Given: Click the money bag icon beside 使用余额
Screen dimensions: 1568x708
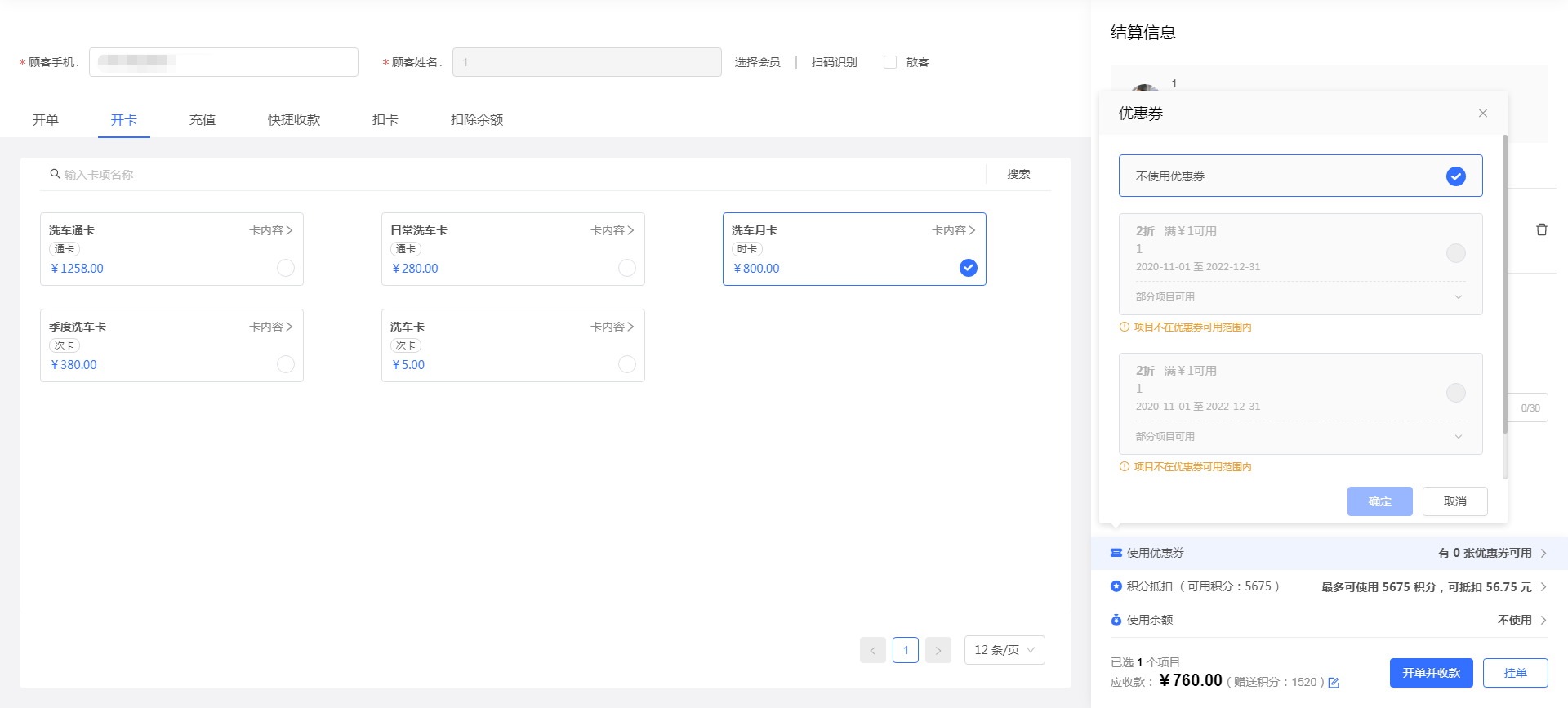Looking at the screenshot, I should (1116, 620).
